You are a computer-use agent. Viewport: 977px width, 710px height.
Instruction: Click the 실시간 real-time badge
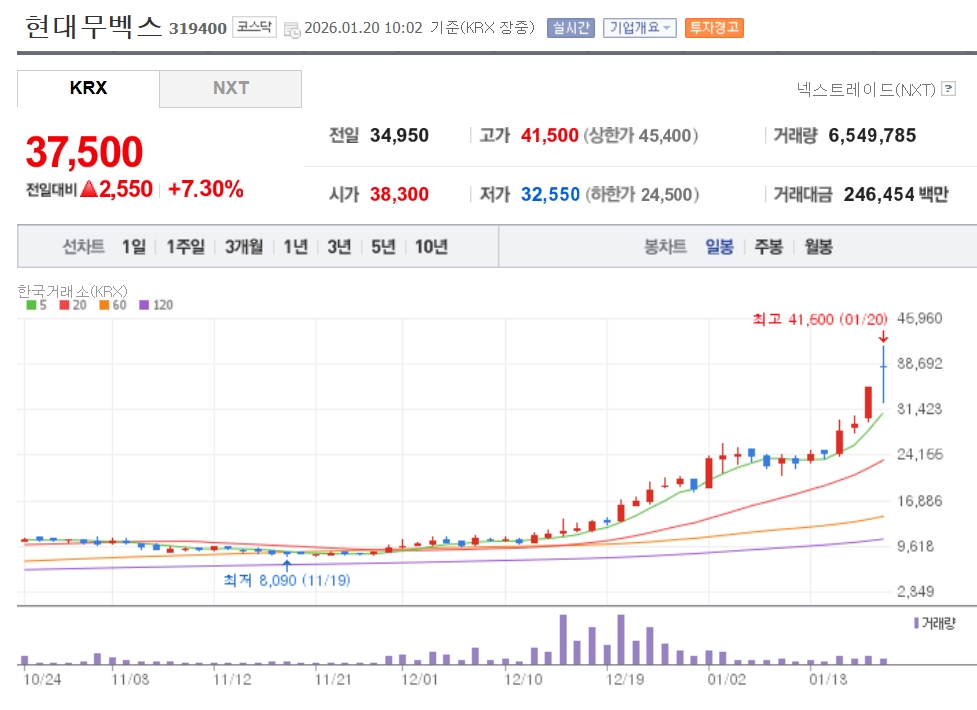click(x=571, y=27)
